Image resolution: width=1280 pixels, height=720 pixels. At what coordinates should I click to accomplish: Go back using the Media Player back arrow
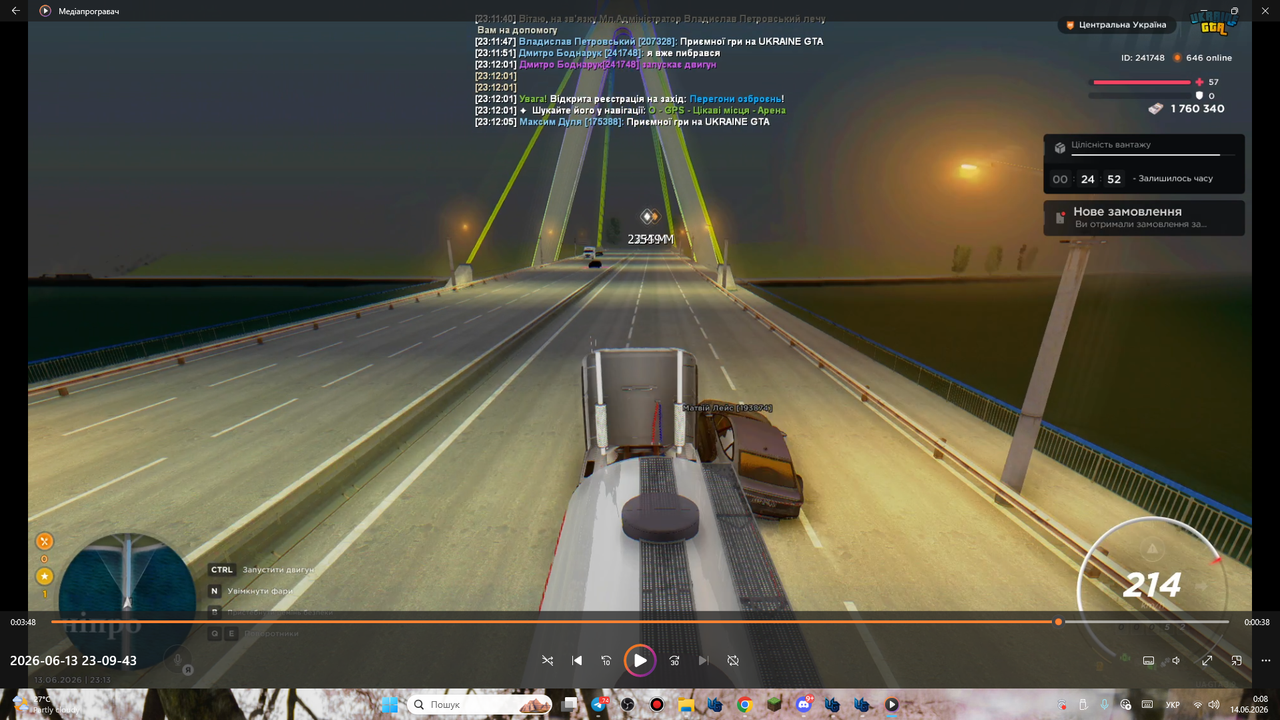(x=15, y=10)
